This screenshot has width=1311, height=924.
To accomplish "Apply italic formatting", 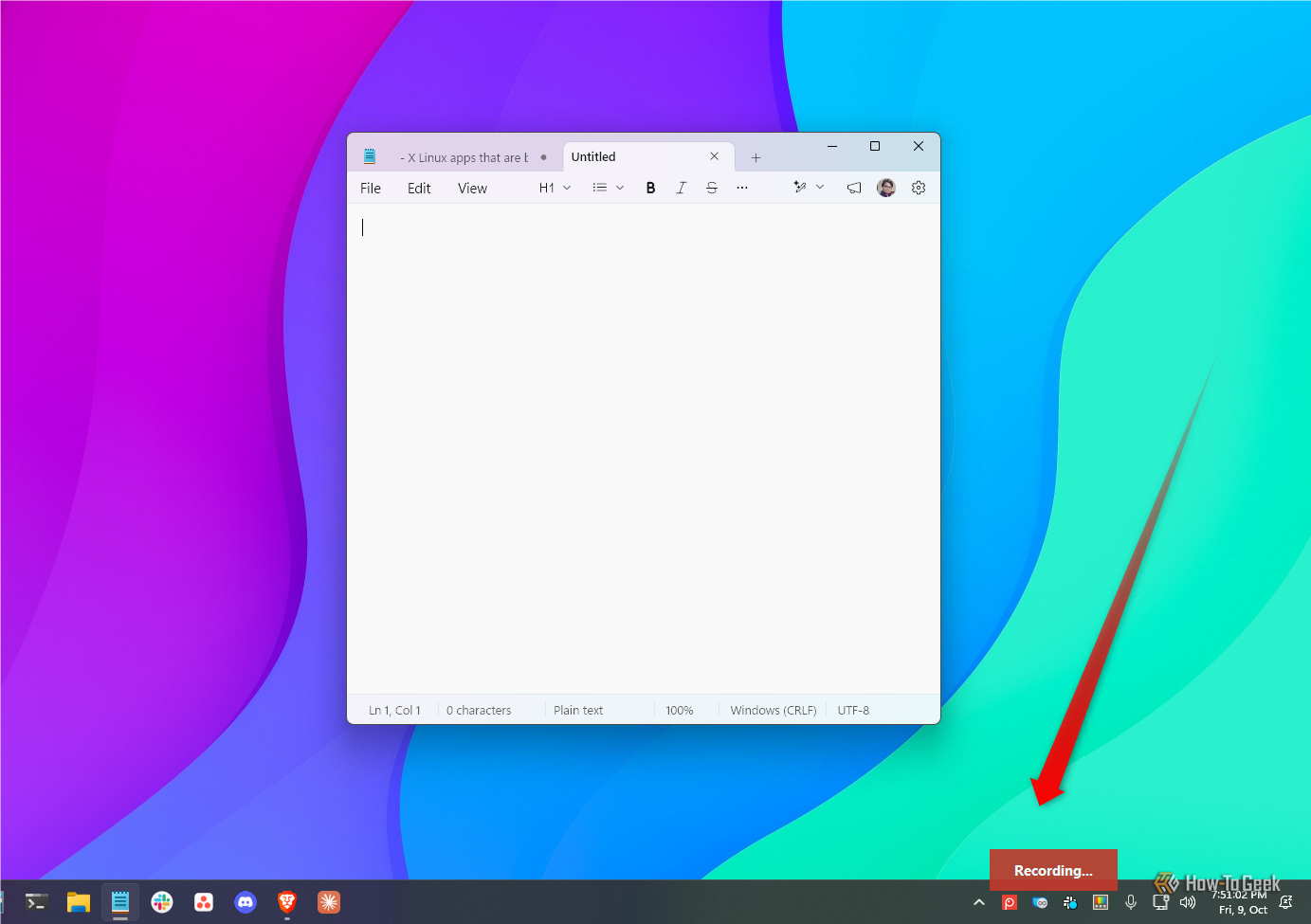I will point(681,188).
